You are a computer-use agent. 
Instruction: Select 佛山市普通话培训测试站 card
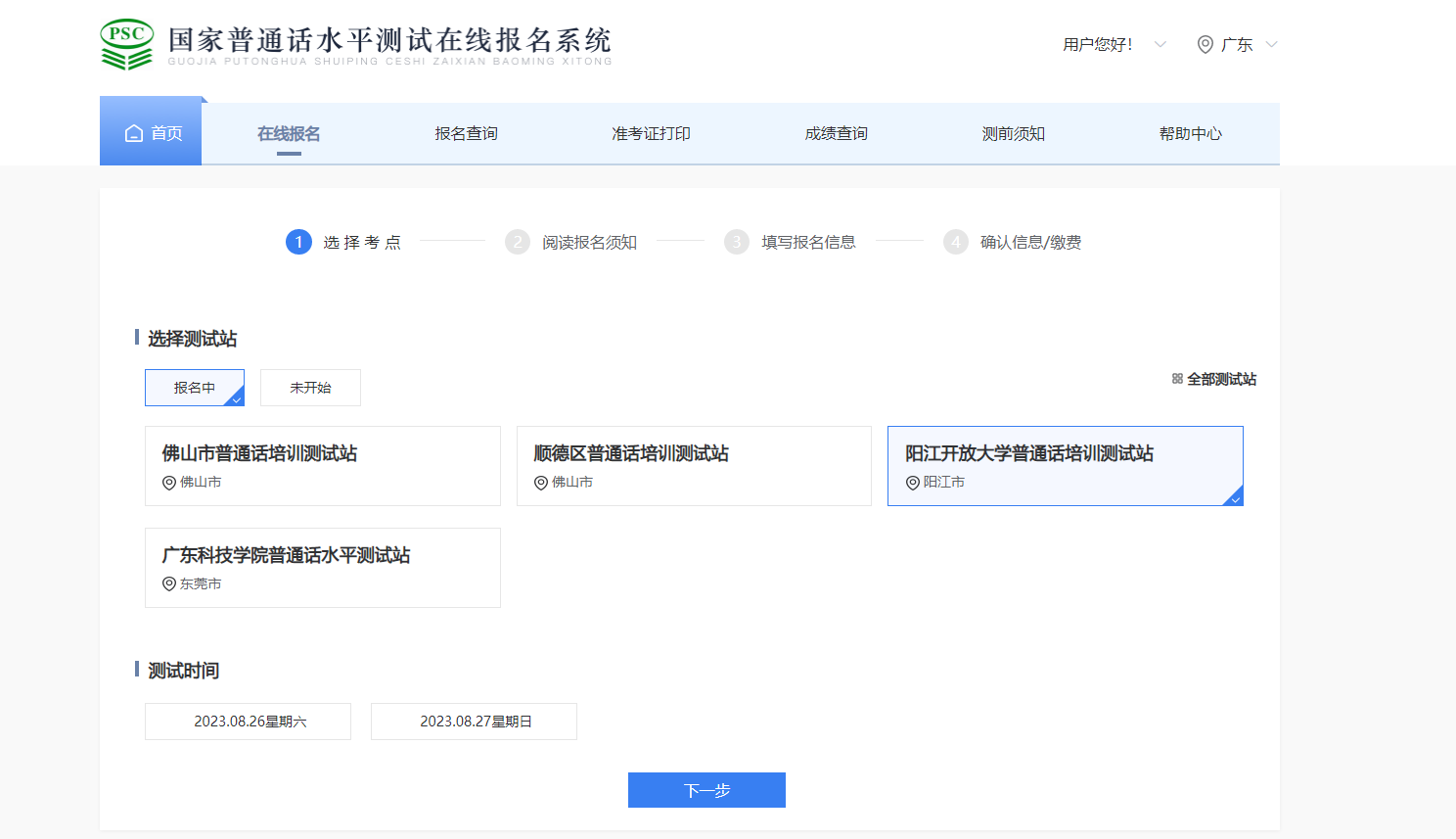pos(322,466)
